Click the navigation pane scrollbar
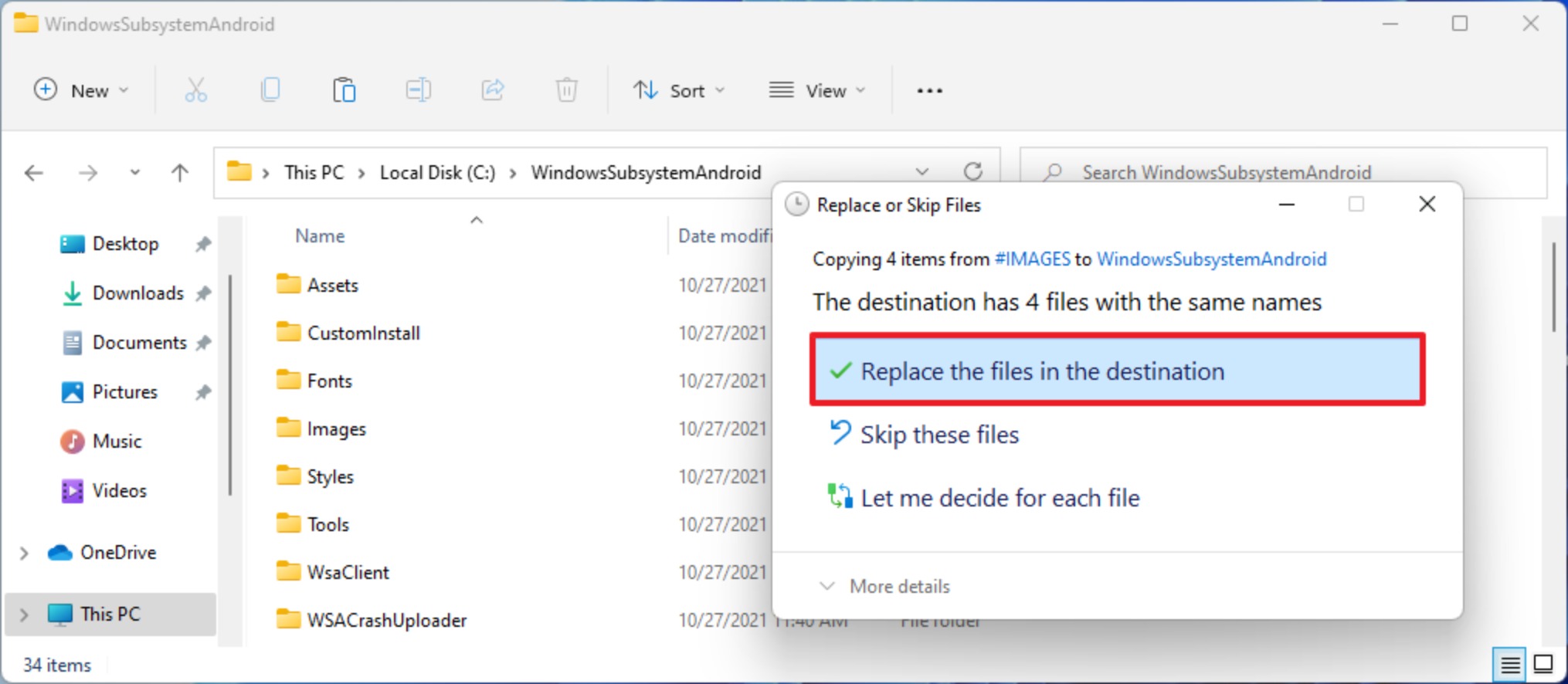This screenshot has height=684, width=1568. (230, 384)
